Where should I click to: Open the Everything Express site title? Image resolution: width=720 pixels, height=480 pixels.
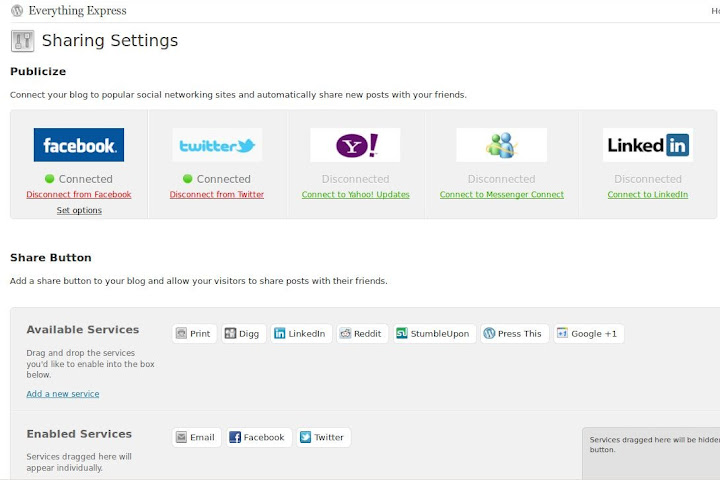click(x=78, y=11)
